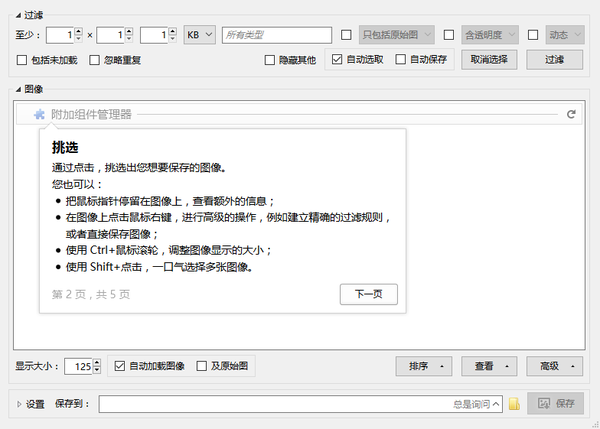The image size is (600, 429).
Task: Open the 只包括原始图 dropdown
Action: (396, 35)
